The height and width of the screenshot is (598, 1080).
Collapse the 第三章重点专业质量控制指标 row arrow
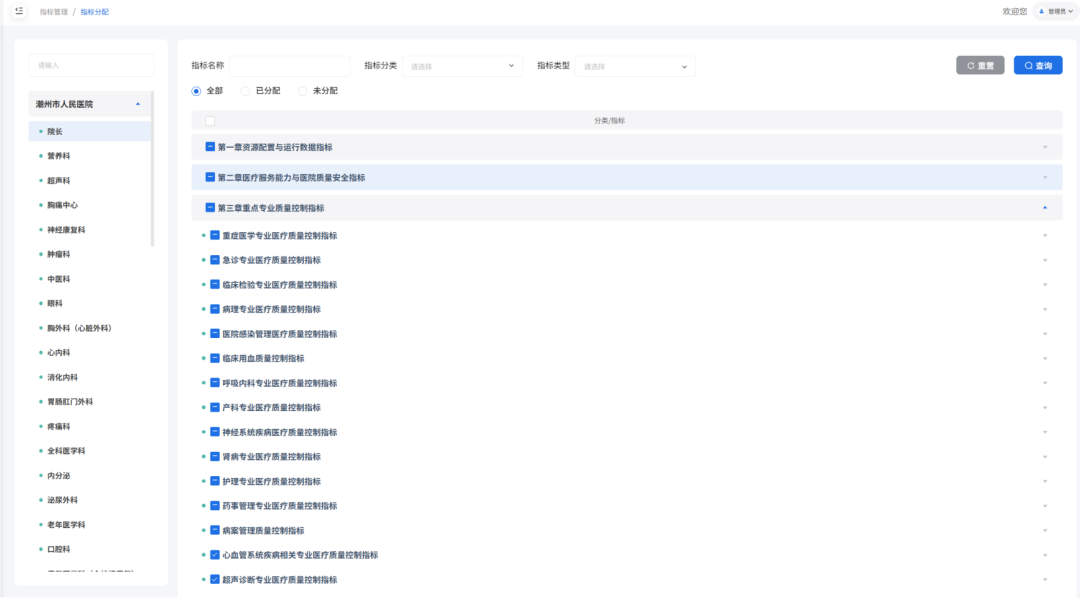(x=1045, y=208)
